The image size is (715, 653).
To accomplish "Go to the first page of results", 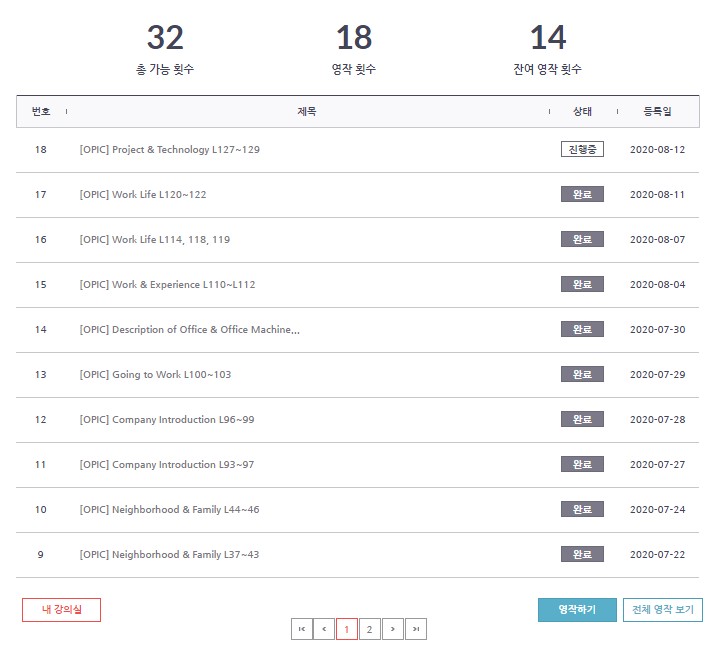I will pos(301,629).
